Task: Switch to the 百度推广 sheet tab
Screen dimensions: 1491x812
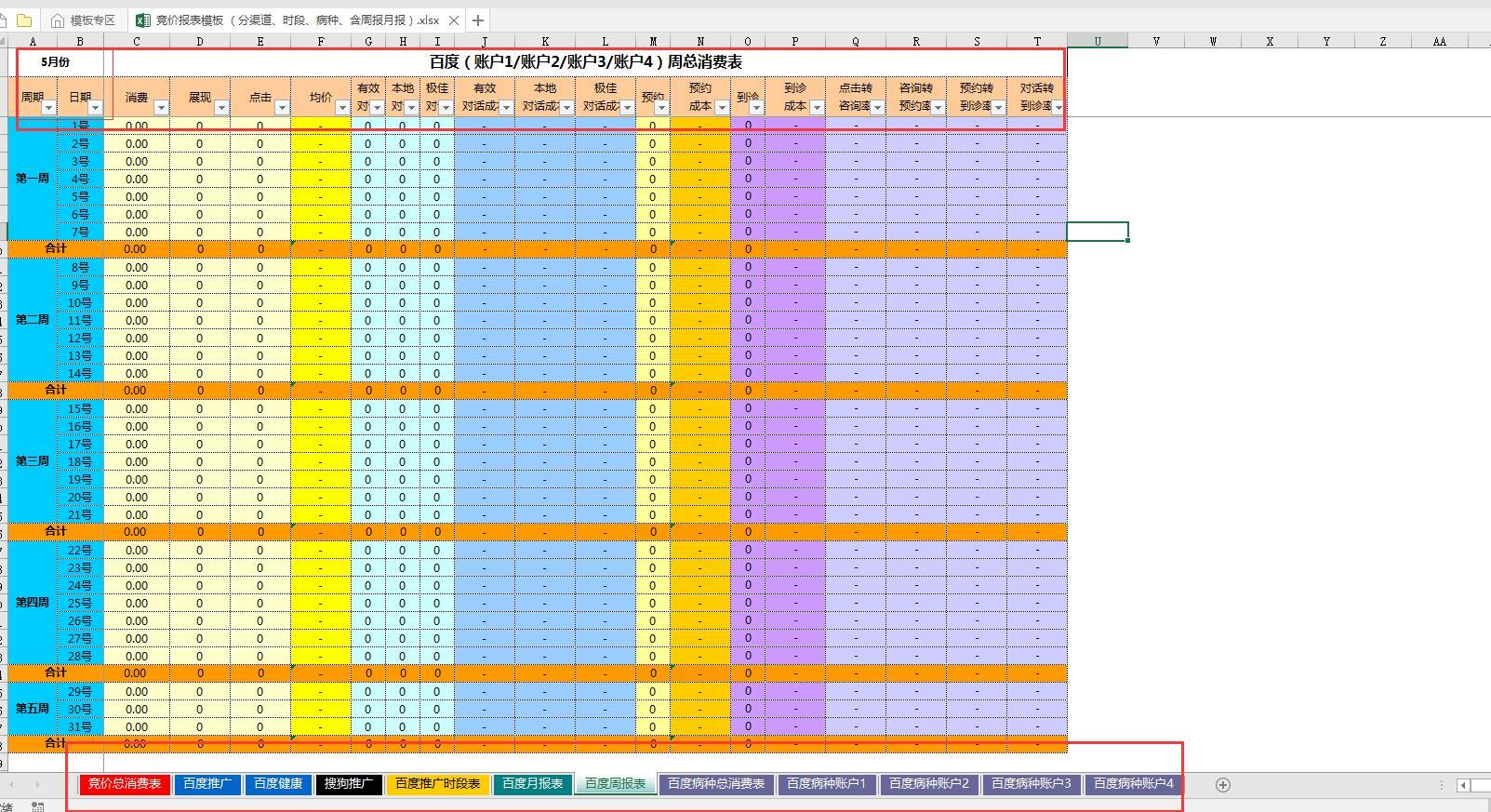Action: tap(207, 784)
